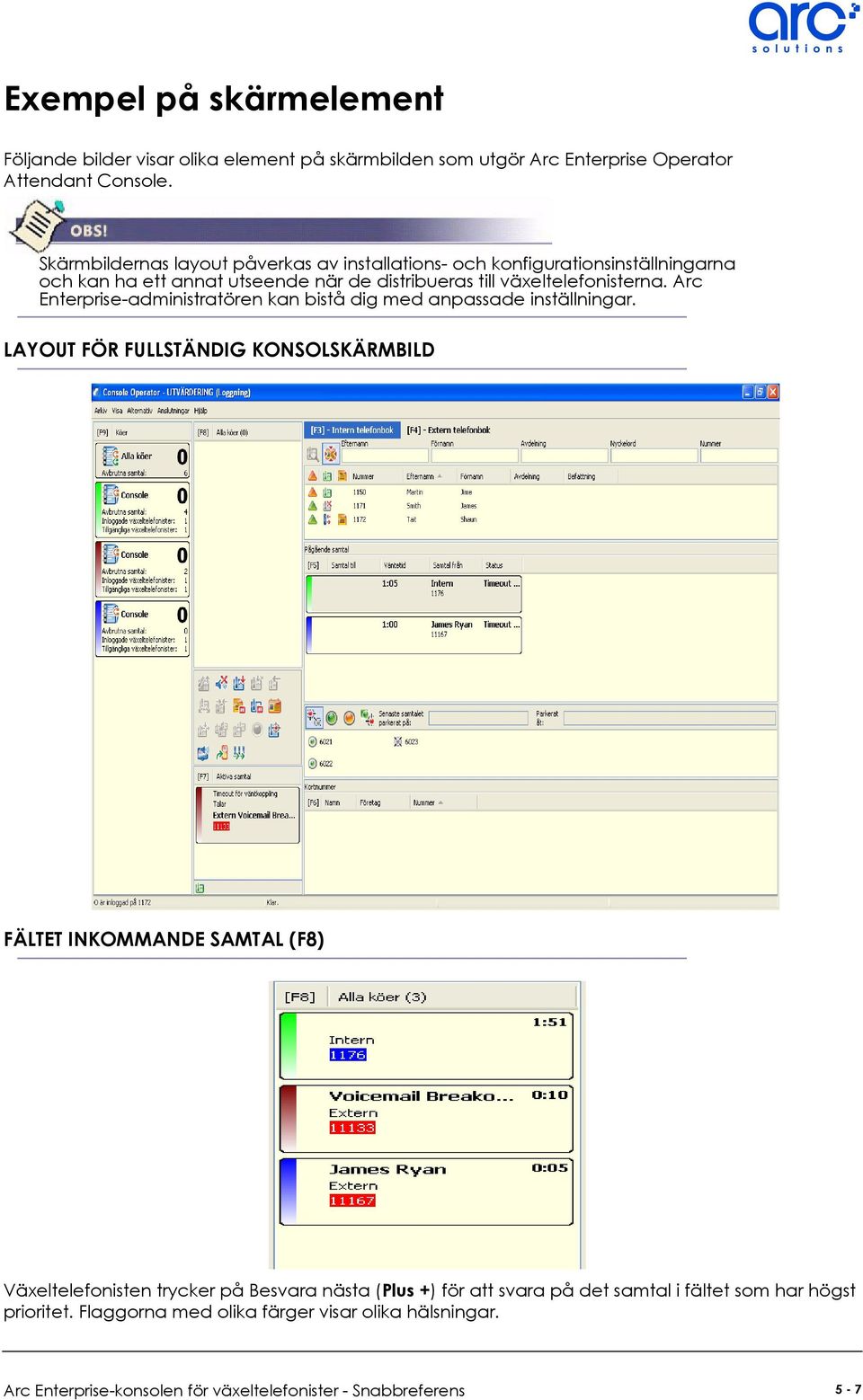863x1400 pixels.
Task: Select the Voicemail Breako... 11133 call
Action: [426, 1119]
